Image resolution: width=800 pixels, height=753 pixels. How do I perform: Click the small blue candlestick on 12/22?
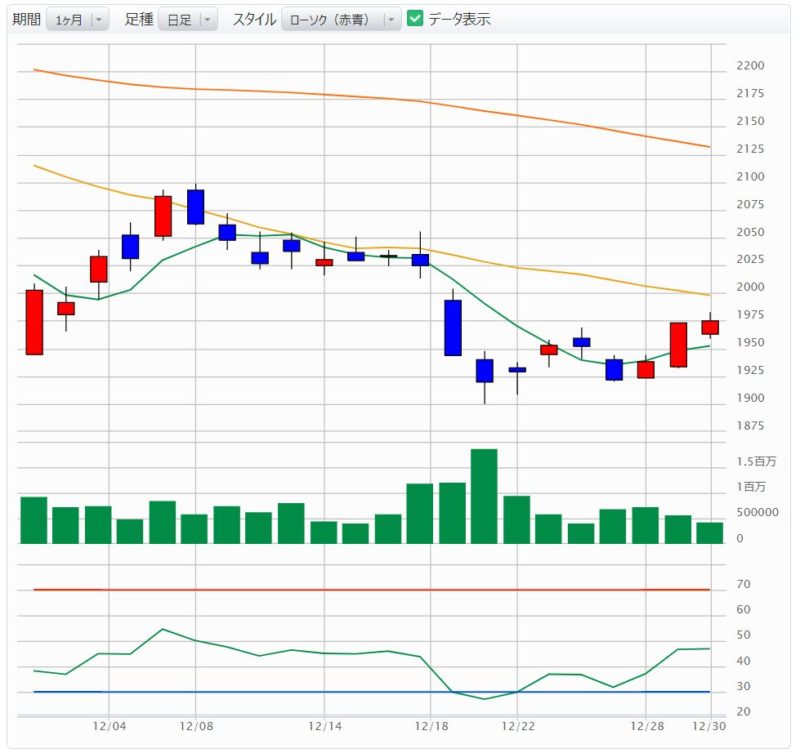point(517,370)
